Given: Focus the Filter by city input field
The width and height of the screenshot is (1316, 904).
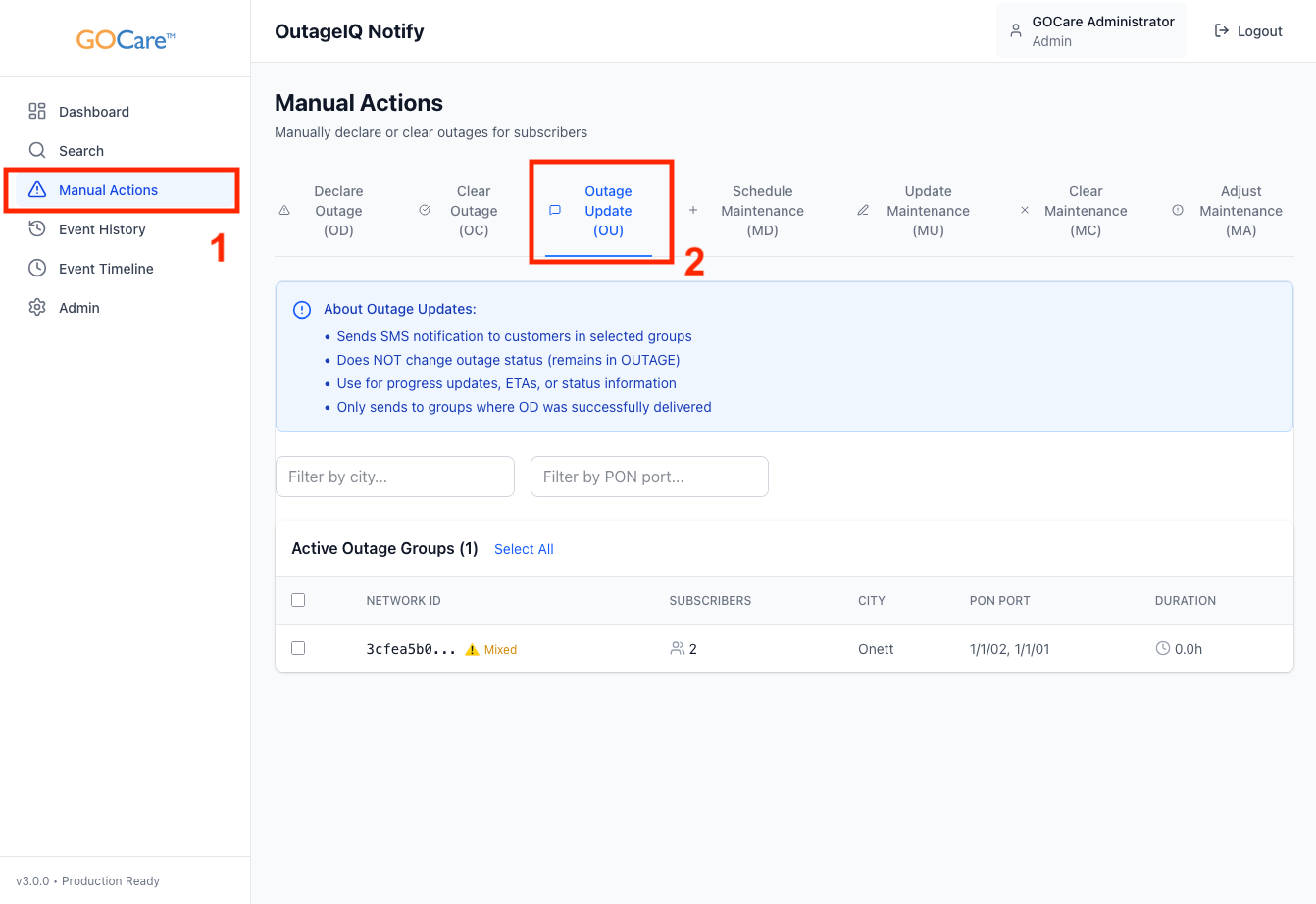Looking at the screenshot, I should 395,477.
